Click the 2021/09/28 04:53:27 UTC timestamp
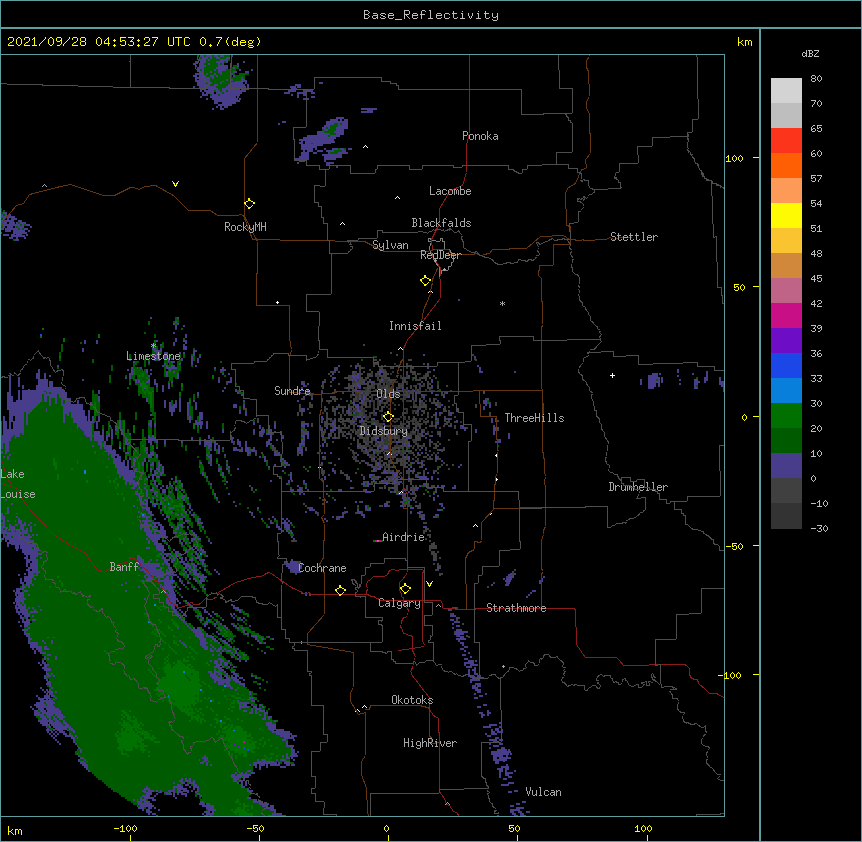The height and width of the screenshot is (842, 862). tap(99, 42)
